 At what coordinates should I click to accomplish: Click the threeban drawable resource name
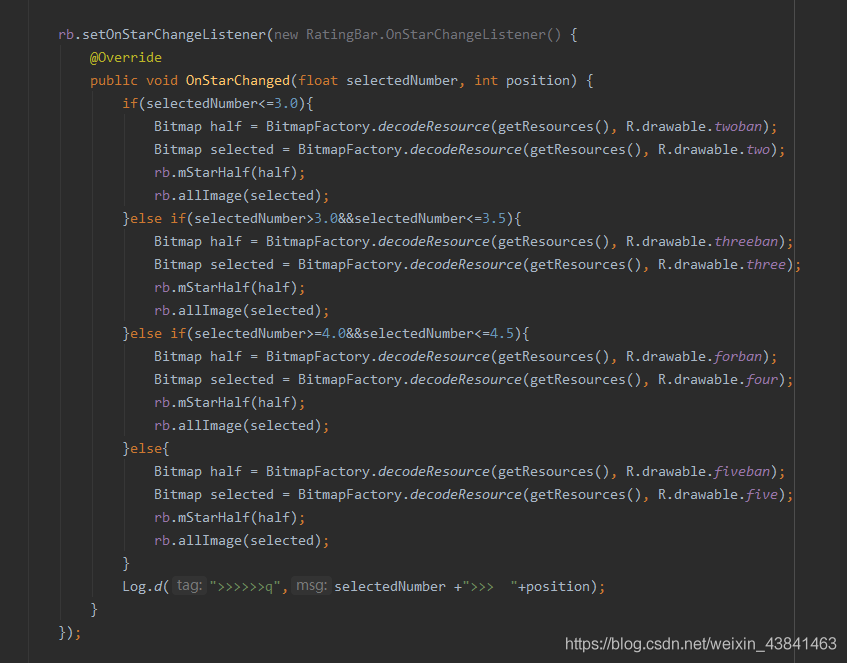click(x=746, y=242)
